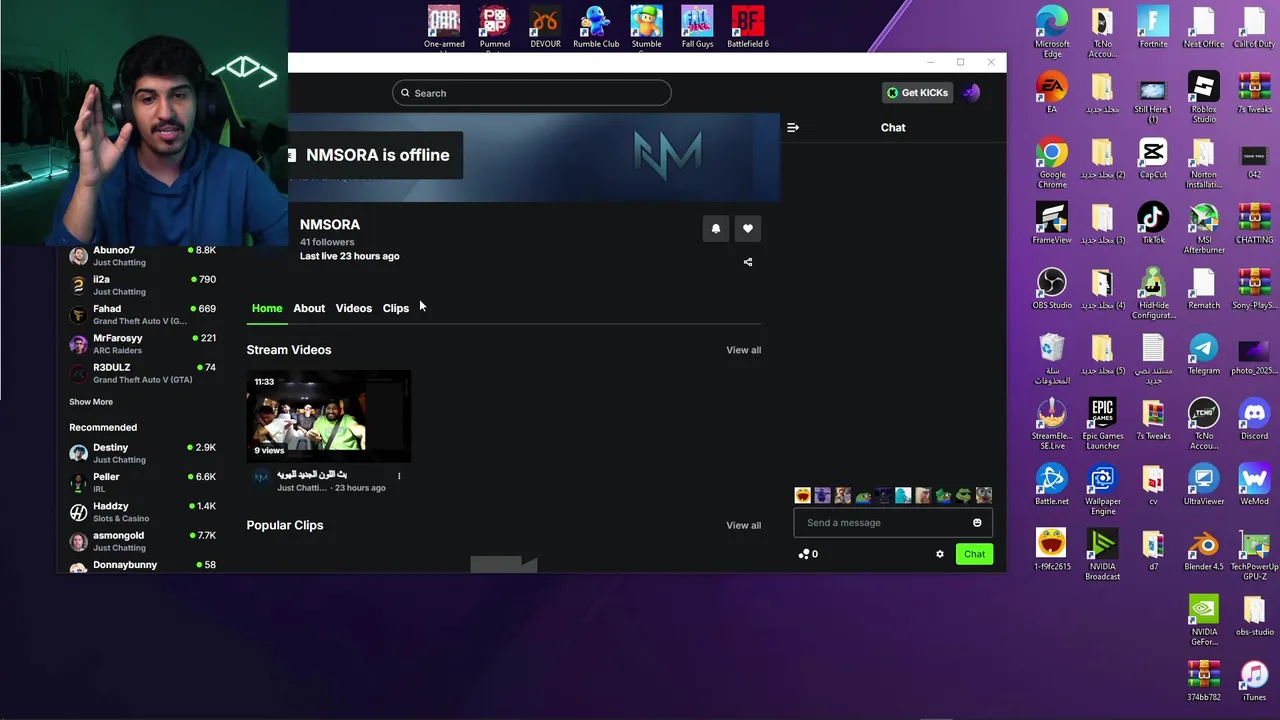The height and width of the screenshot is (720, 1280).
Task: Open the HidHide Configuration shortcut
Action: (x=1153, y=294)
